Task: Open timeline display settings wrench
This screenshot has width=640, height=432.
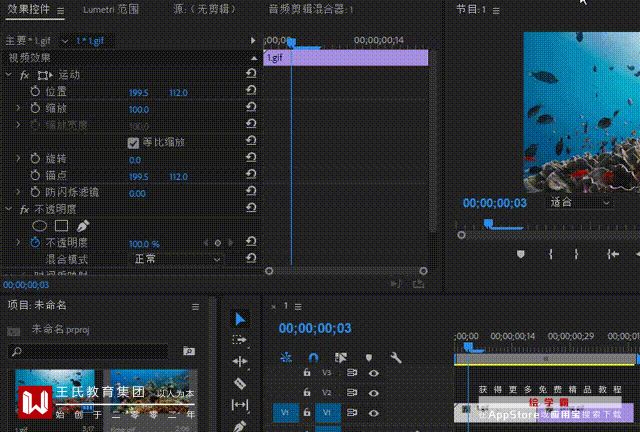Action: click(x=396, y=358)
